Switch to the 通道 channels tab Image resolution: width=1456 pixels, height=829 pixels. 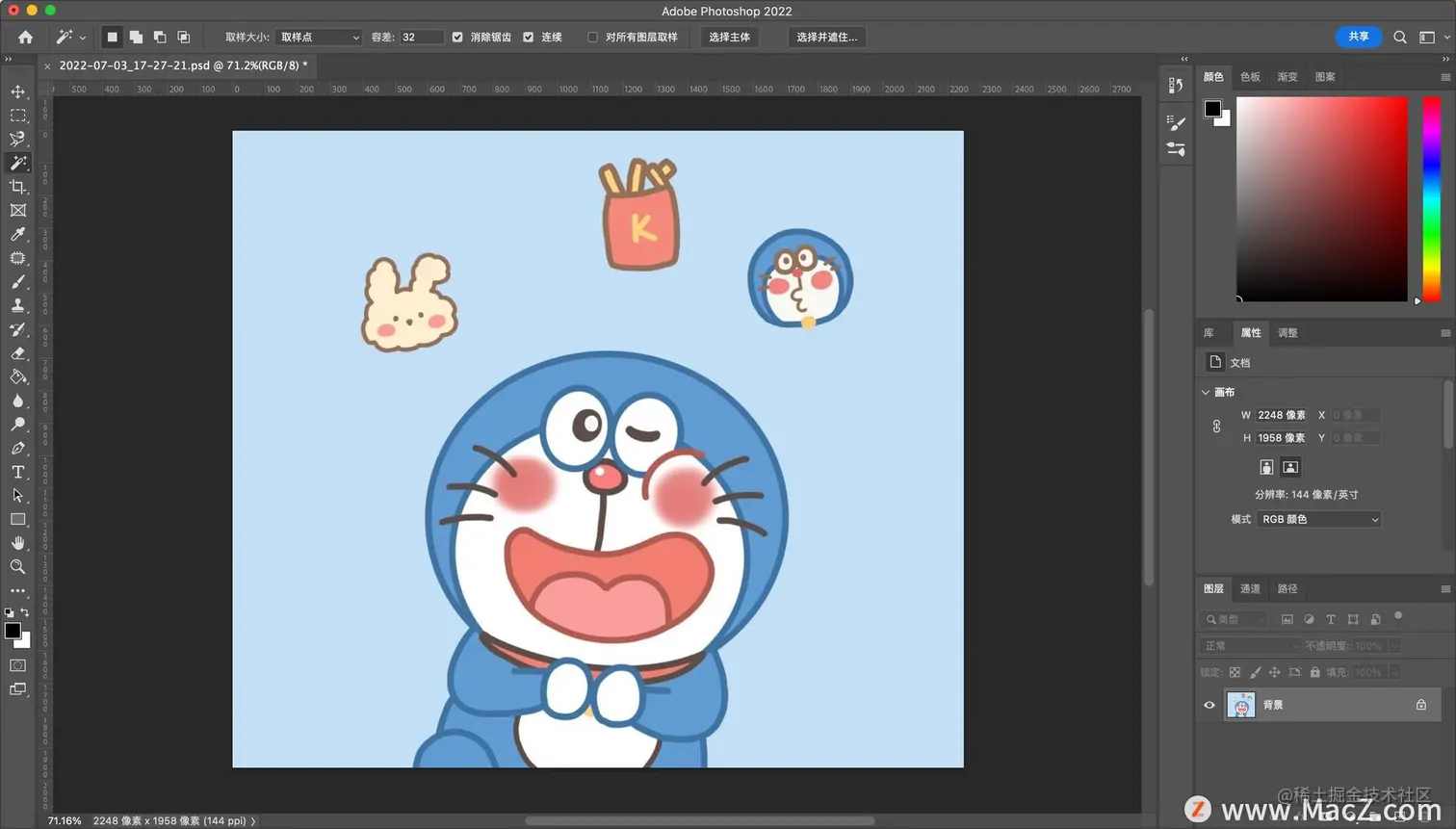coord(1250,588)
